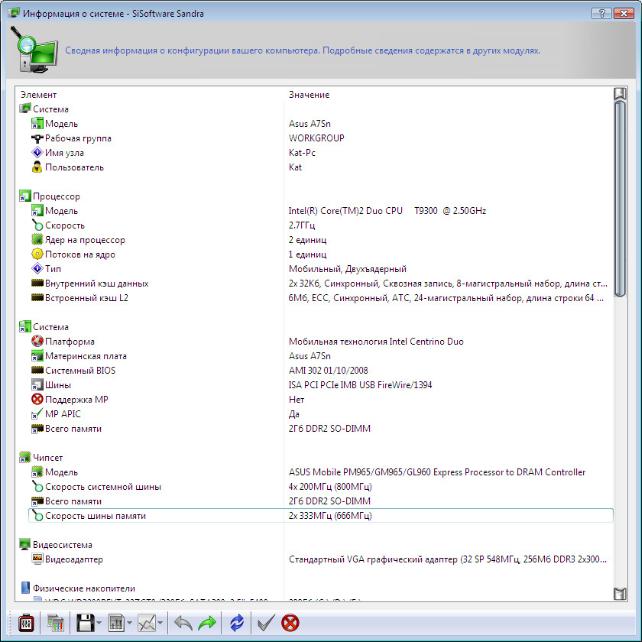The width and height of the screenshot is (642, 642).
Task: Select 'Платформа' red icon
Action: [37, 341]
